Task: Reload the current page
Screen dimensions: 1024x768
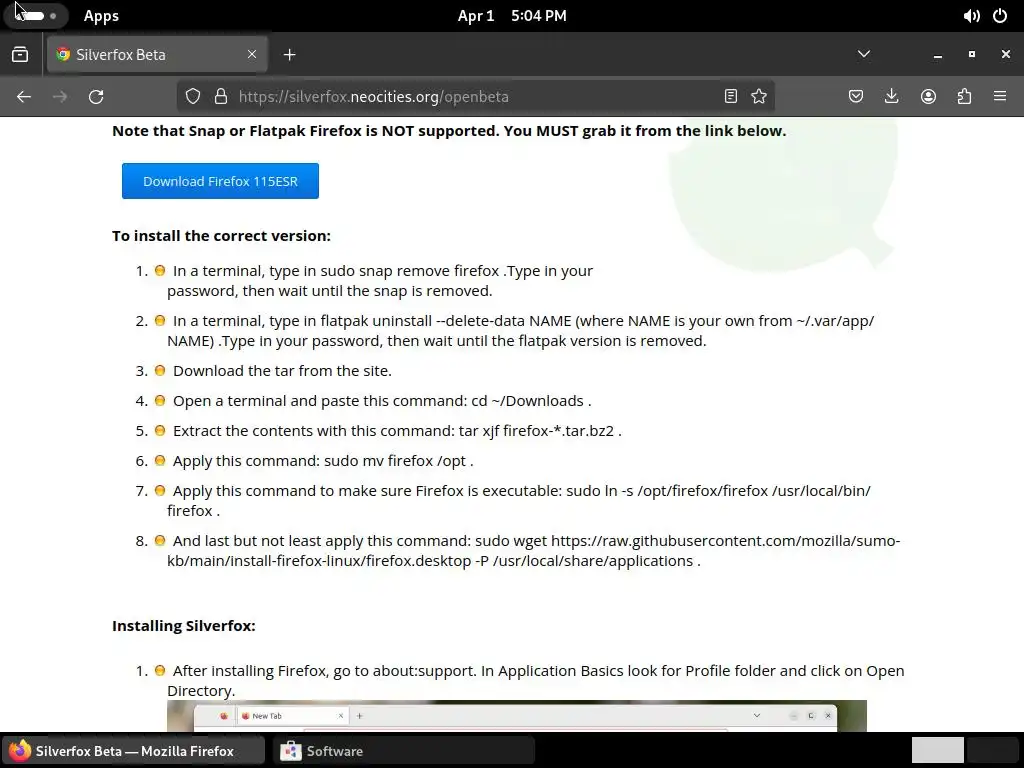Action: tap(96, 97)
